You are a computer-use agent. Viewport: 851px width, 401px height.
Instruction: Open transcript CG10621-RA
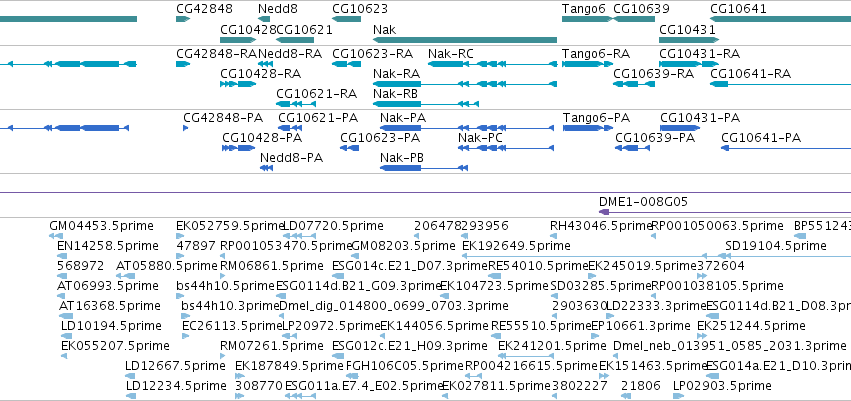pos(295,104)
